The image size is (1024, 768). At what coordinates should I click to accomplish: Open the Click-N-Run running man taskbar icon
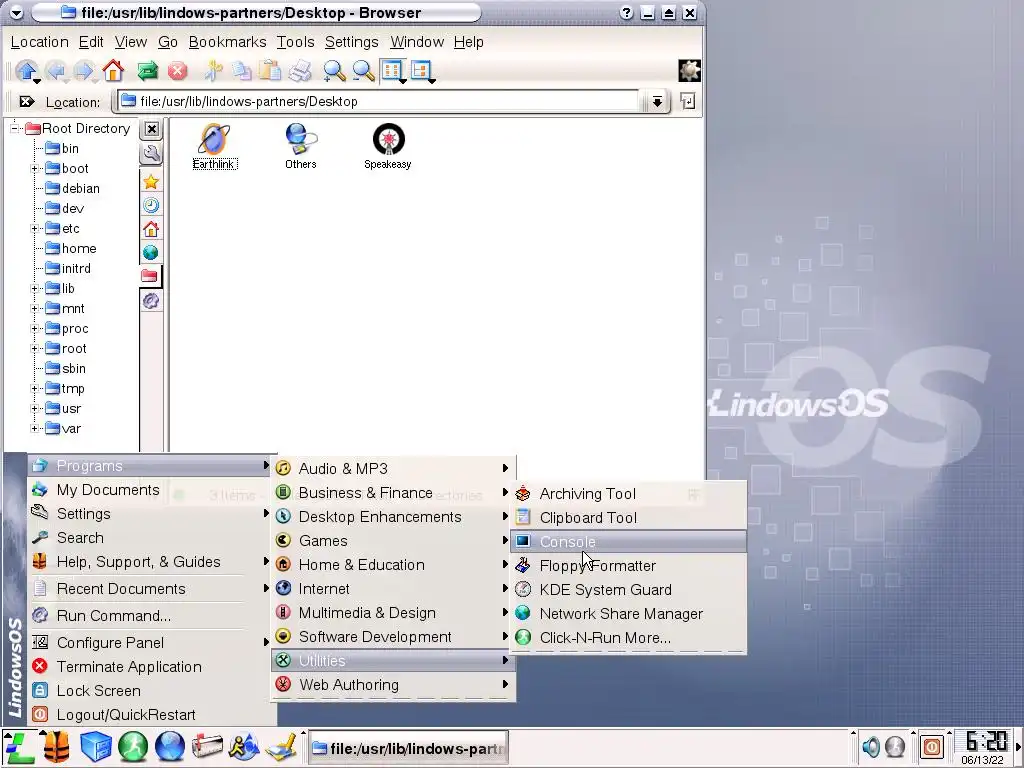[x=133, y=747]
